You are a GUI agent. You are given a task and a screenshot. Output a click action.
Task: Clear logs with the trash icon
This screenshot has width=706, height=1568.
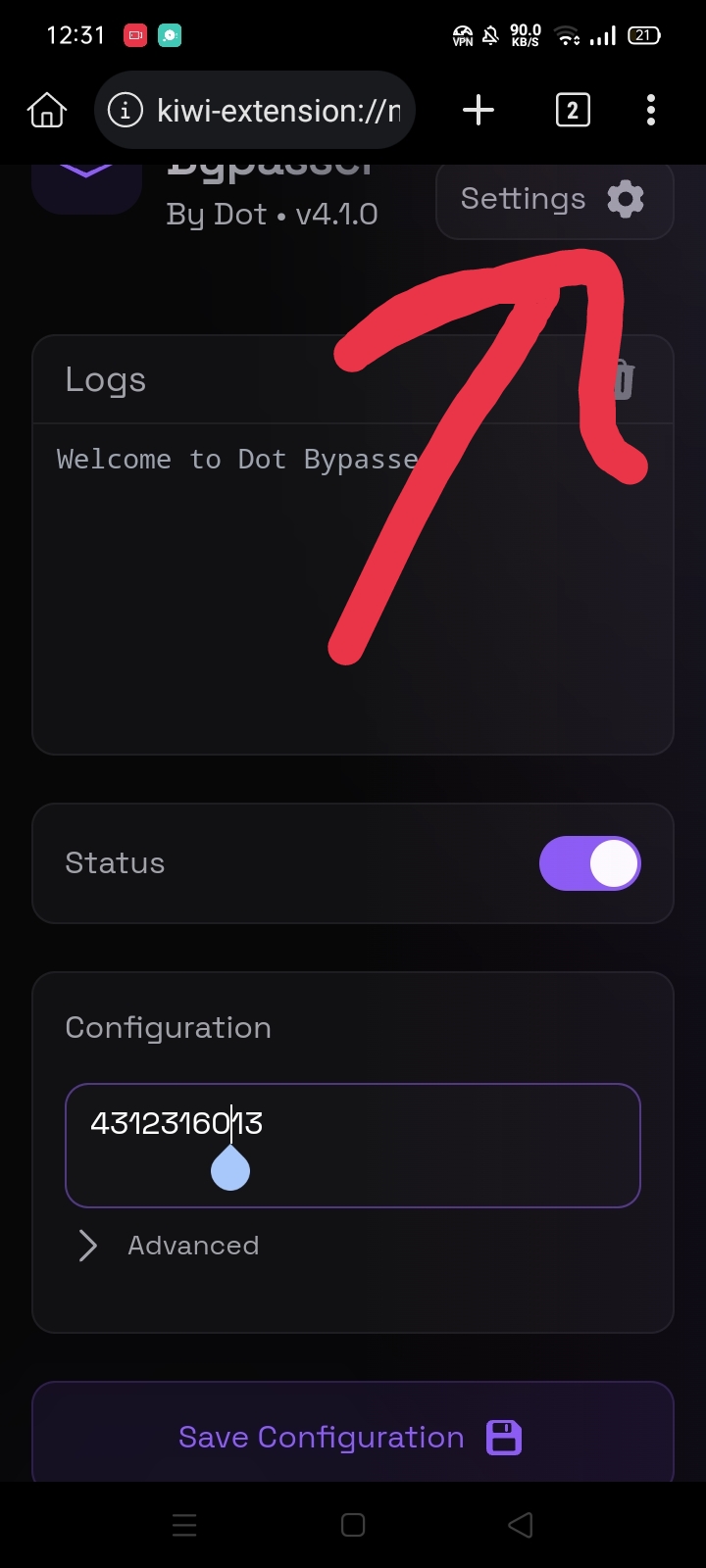pyautogui.click(x=624, y=379)
